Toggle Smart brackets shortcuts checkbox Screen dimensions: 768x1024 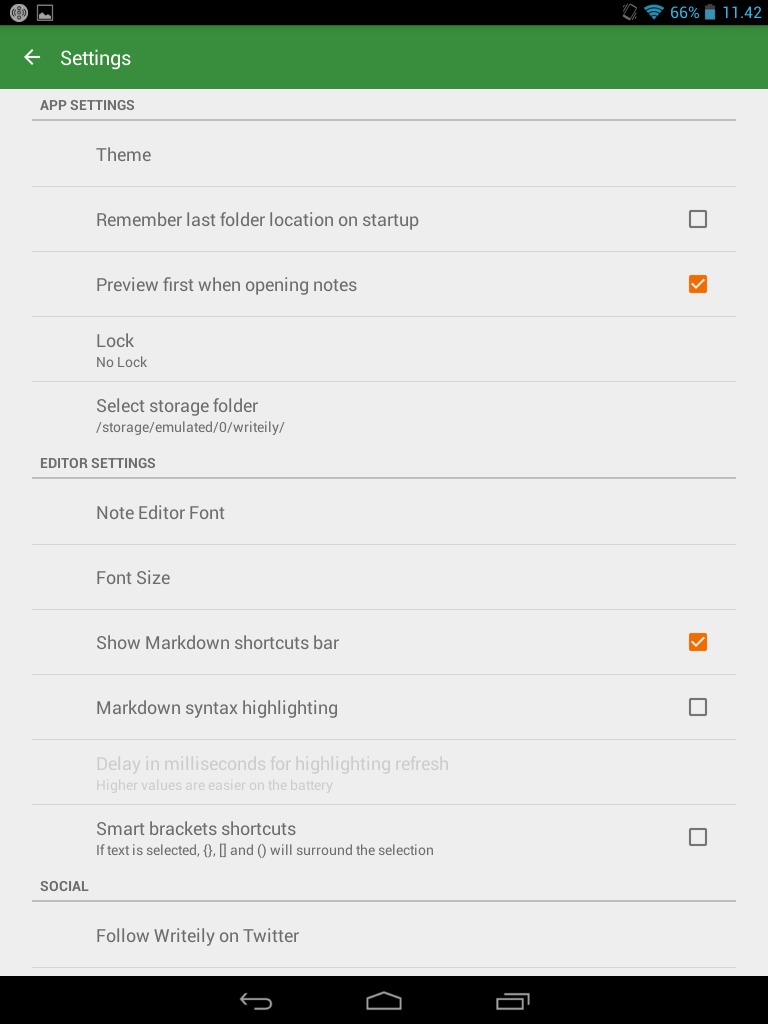(x=697, y=837)
